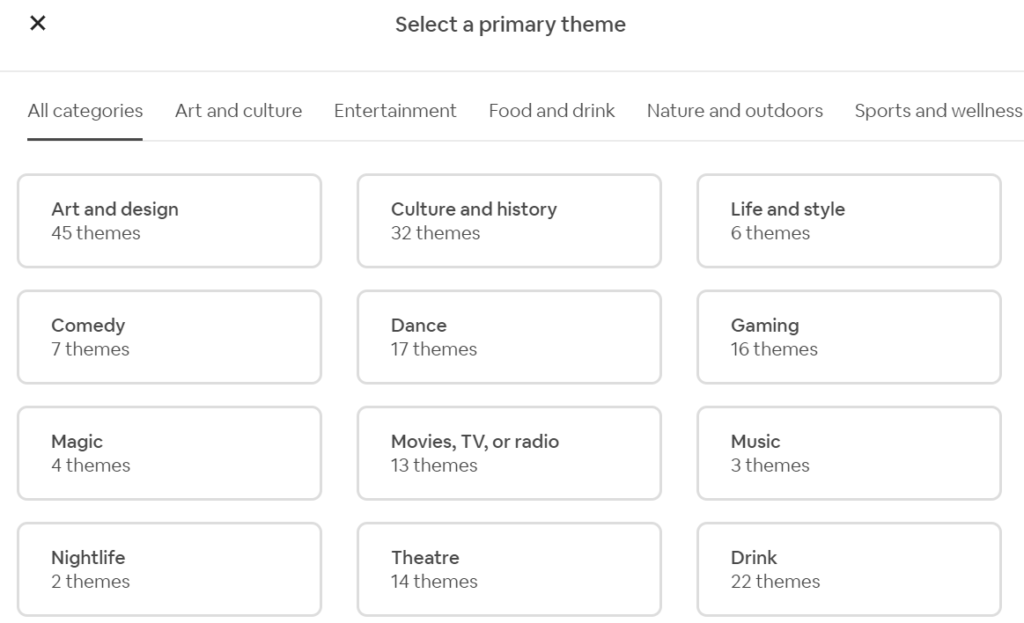The width and height of the screenshot is (1024, 623).
Task: Close the theme selection dialog
Action: [x=38, y=23]
